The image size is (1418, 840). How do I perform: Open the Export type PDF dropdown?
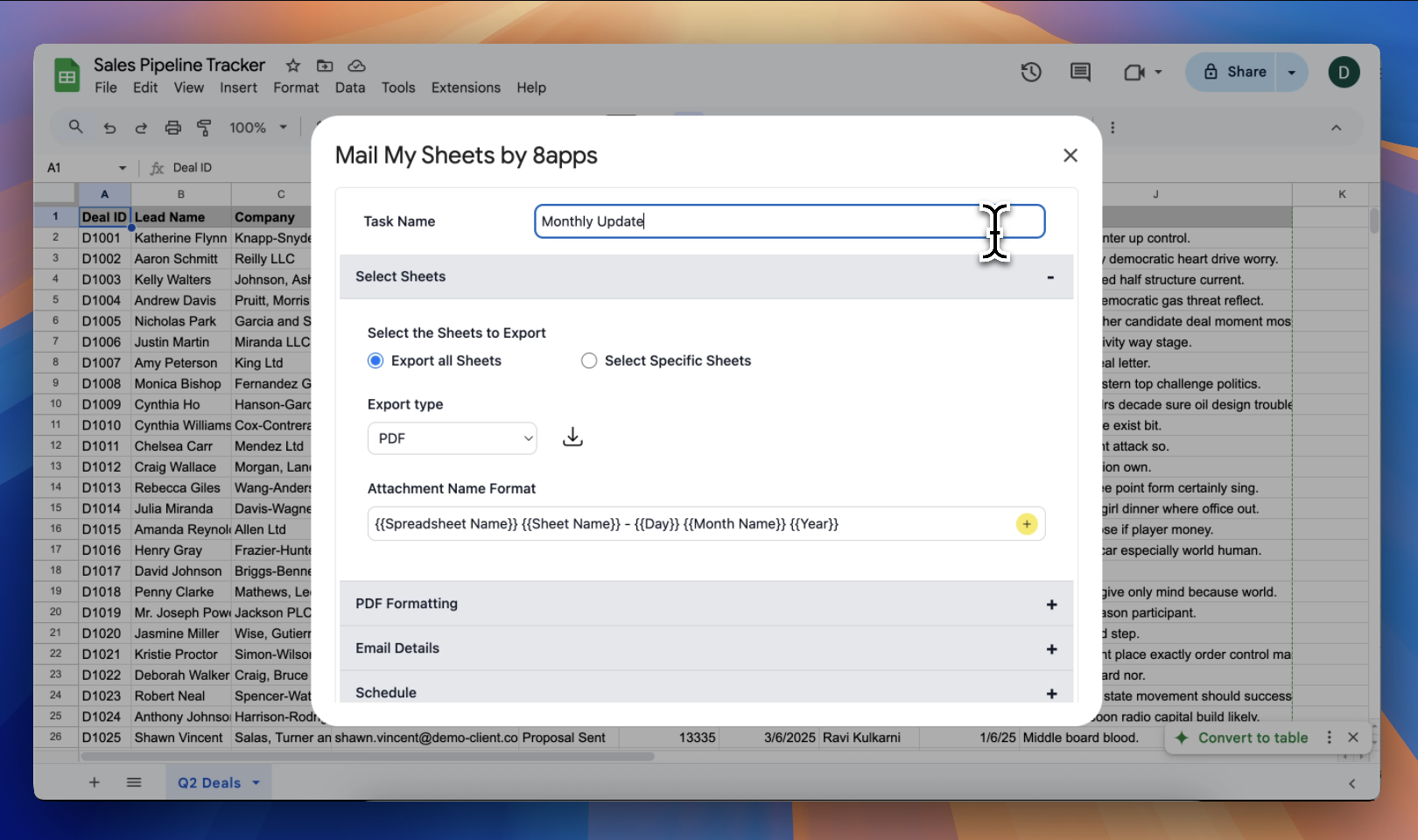[x=452, y=438]
